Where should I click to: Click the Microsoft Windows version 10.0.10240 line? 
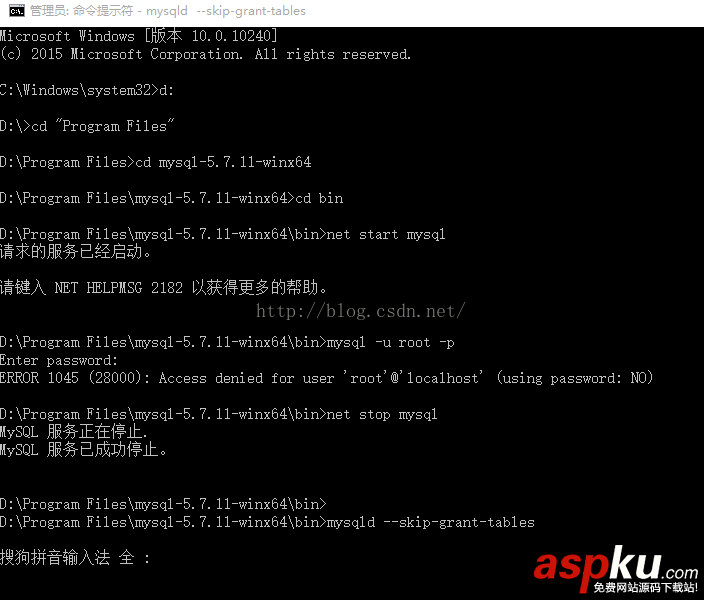(x=139, y=36)
